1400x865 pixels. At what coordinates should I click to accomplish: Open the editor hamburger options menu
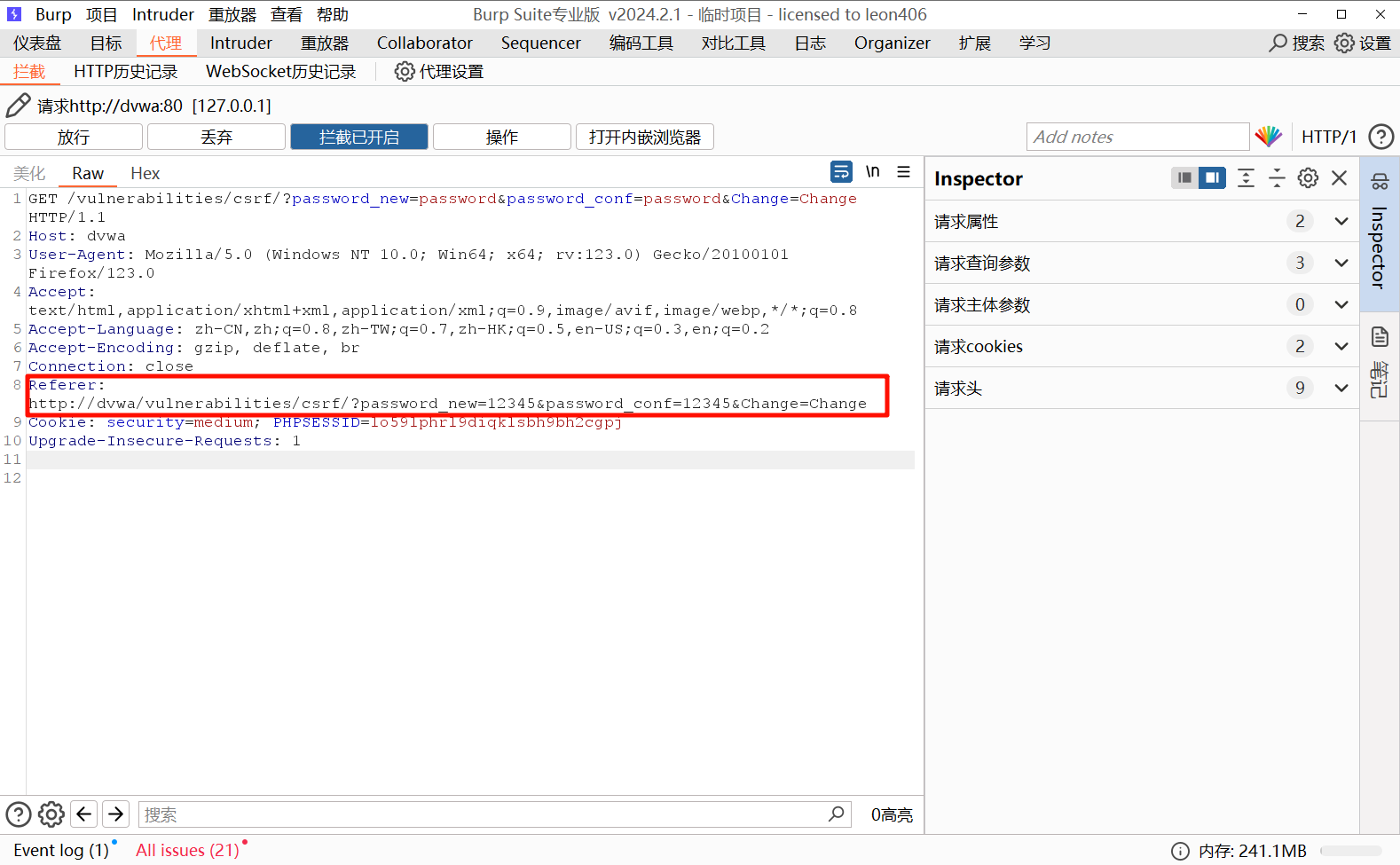[903, 171]
